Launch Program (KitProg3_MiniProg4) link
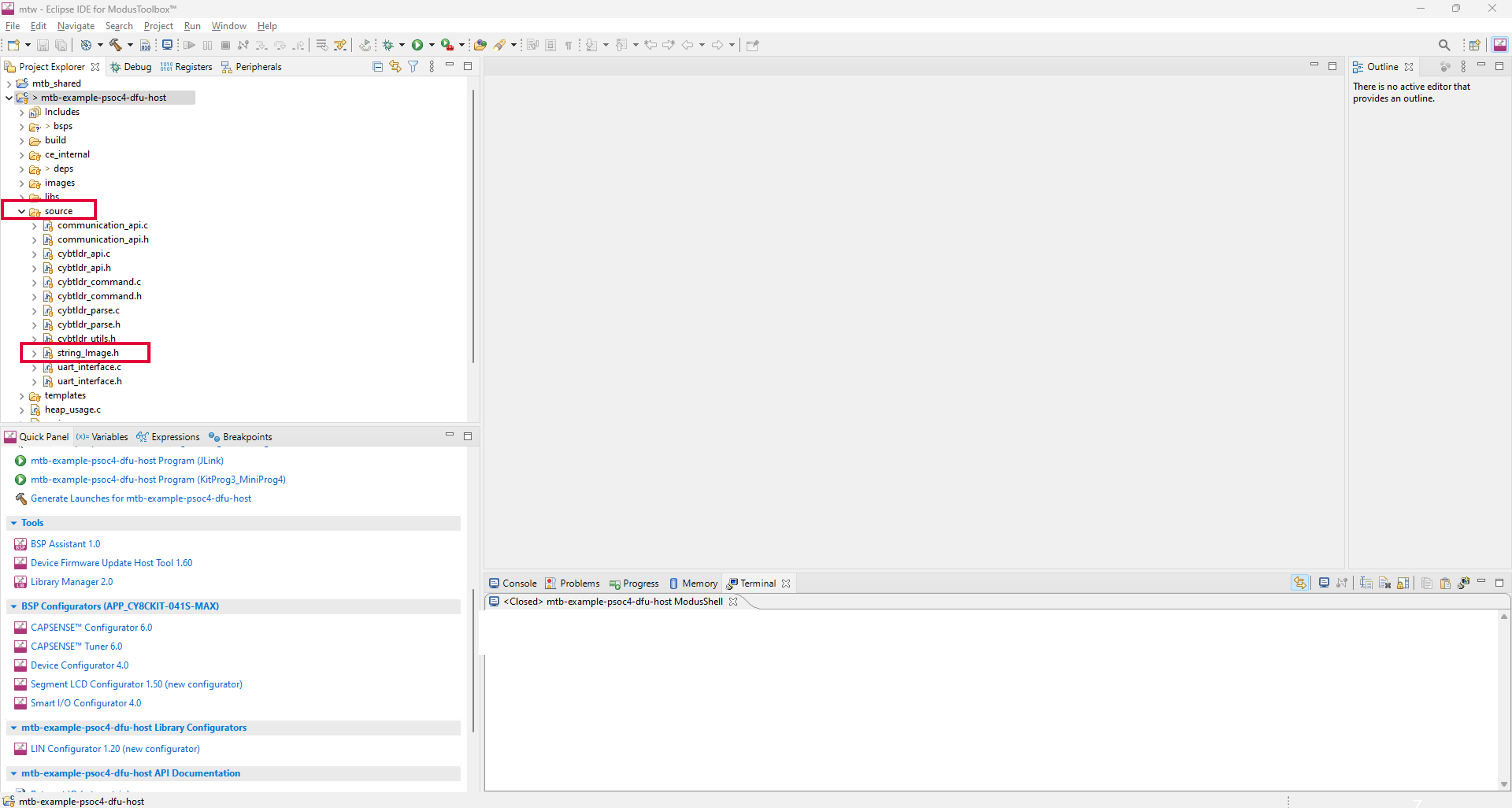 point(158,479)
